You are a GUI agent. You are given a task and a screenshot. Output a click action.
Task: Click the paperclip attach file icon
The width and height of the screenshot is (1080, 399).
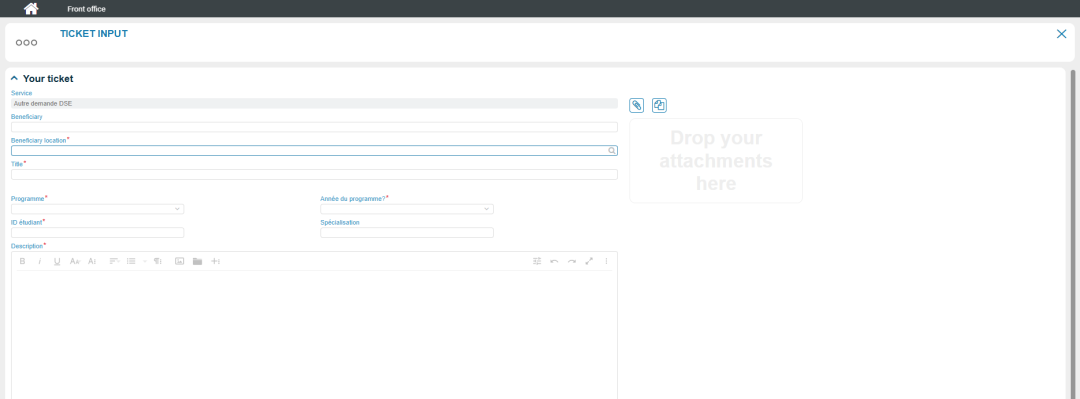(636, 105)
